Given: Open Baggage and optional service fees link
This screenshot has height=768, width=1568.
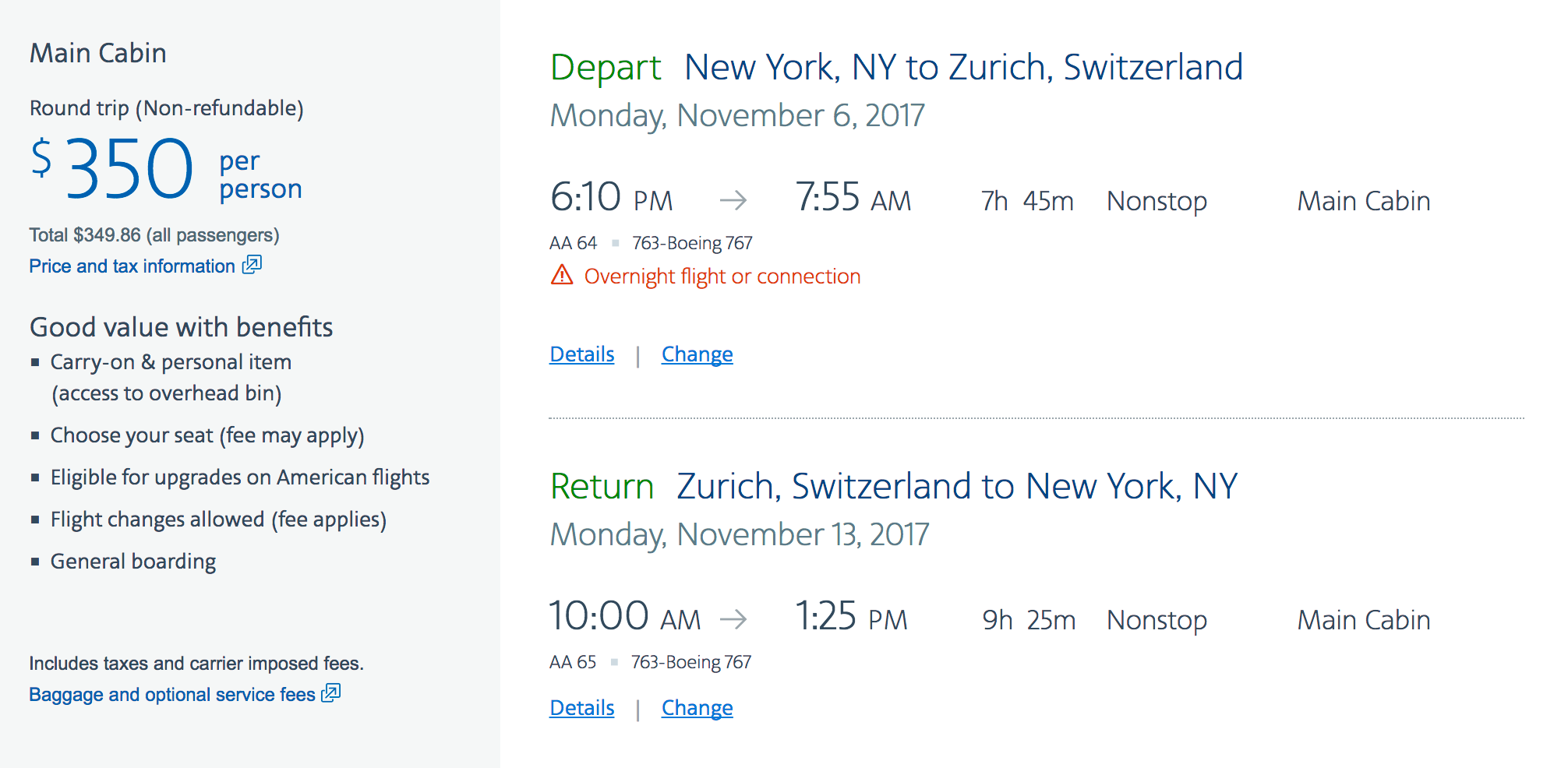Looking at the screenshot, I should click(171, 695).
